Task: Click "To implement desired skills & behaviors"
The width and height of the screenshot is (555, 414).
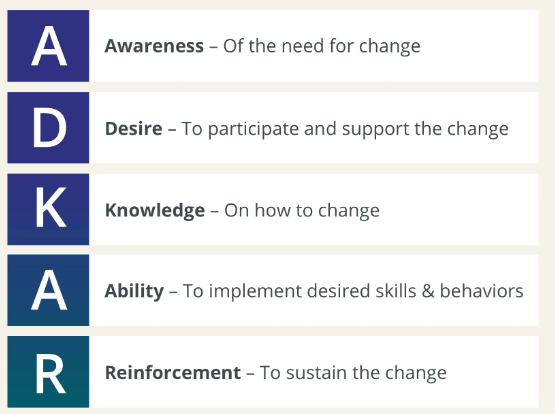Action: (x=353, y=291)
